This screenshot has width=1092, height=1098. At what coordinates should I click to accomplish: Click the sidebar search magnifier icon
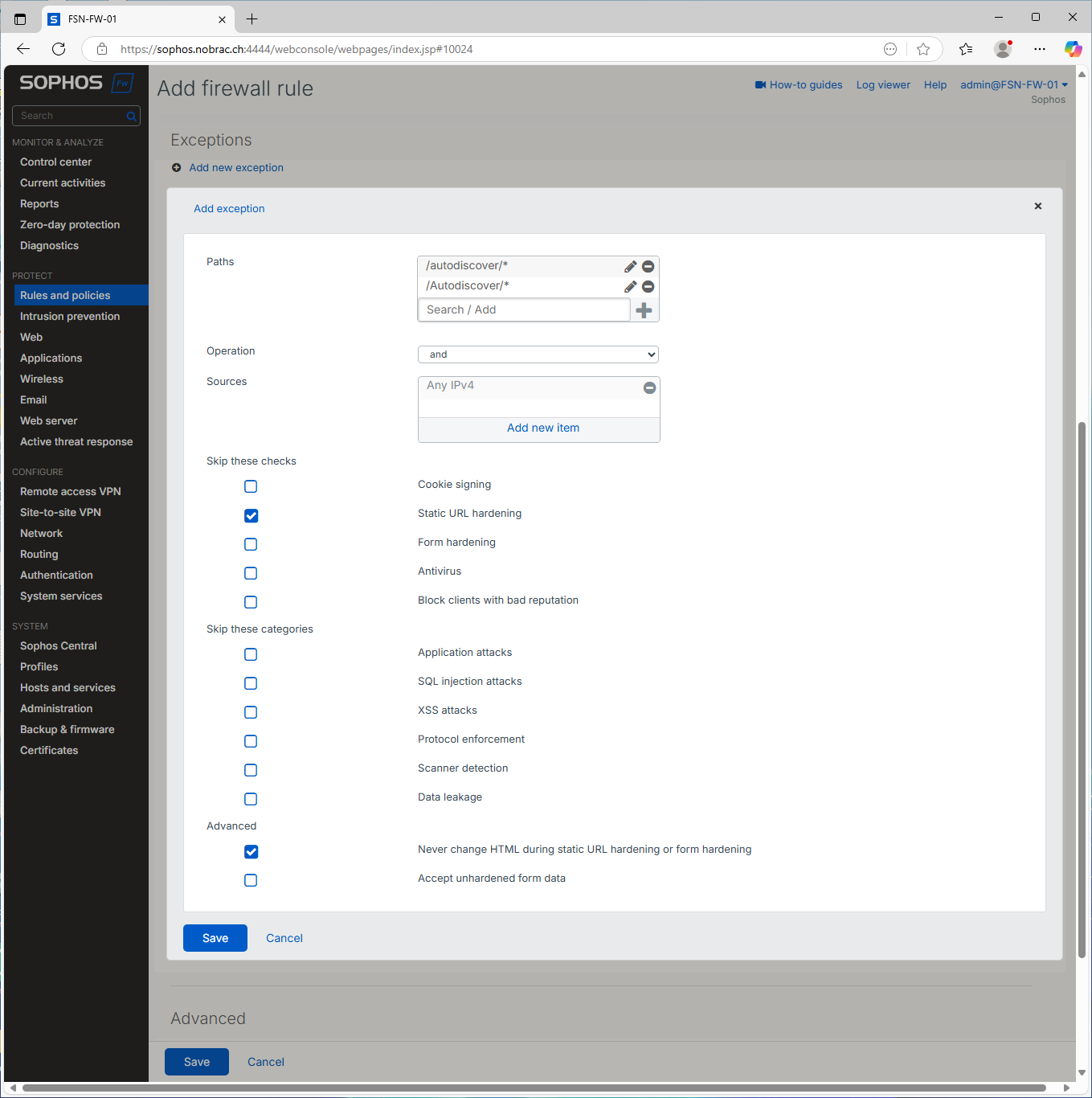131,117
